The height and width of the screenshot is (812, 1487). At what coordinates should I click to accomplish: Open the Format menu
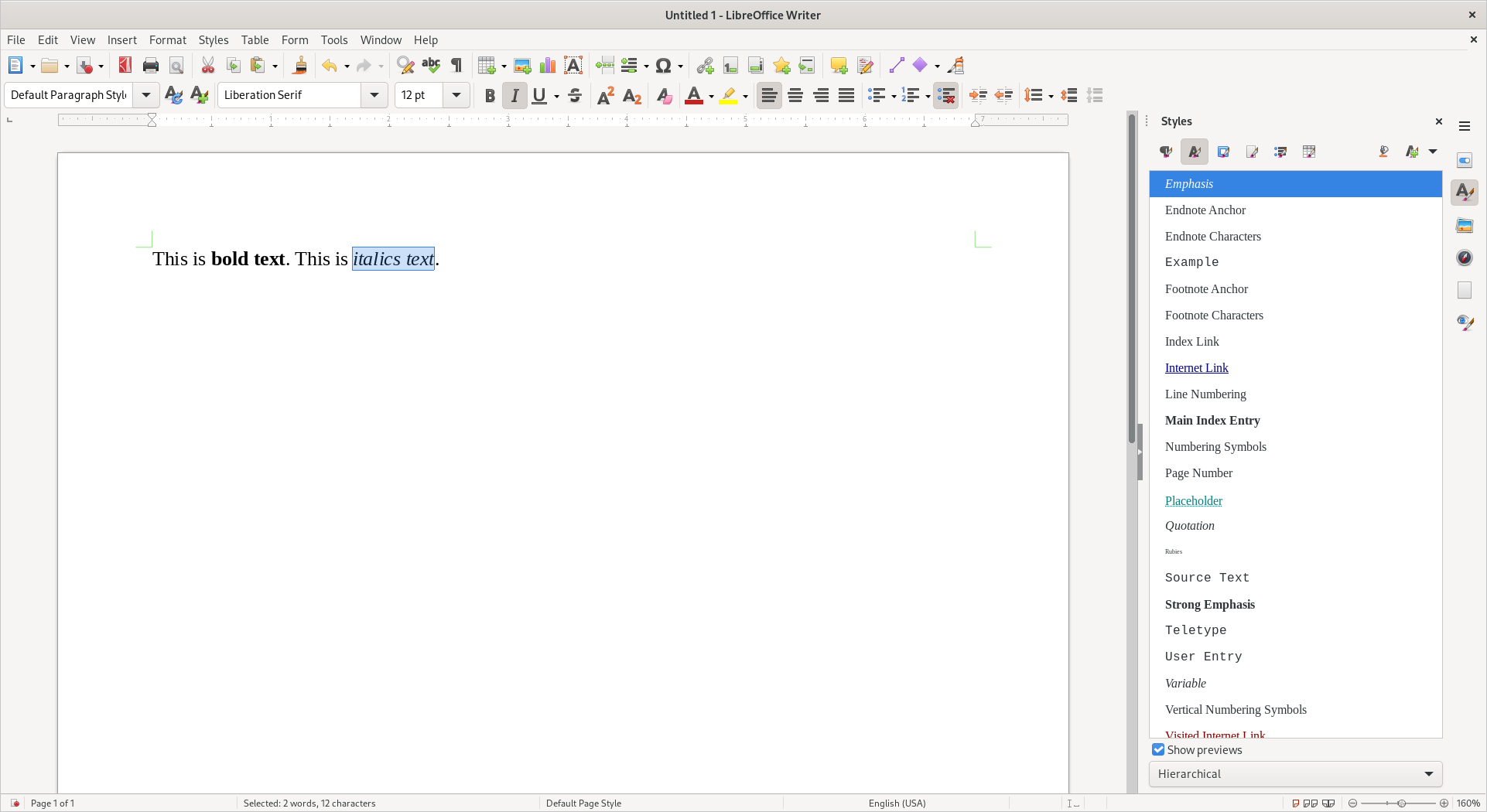[168, 39]
